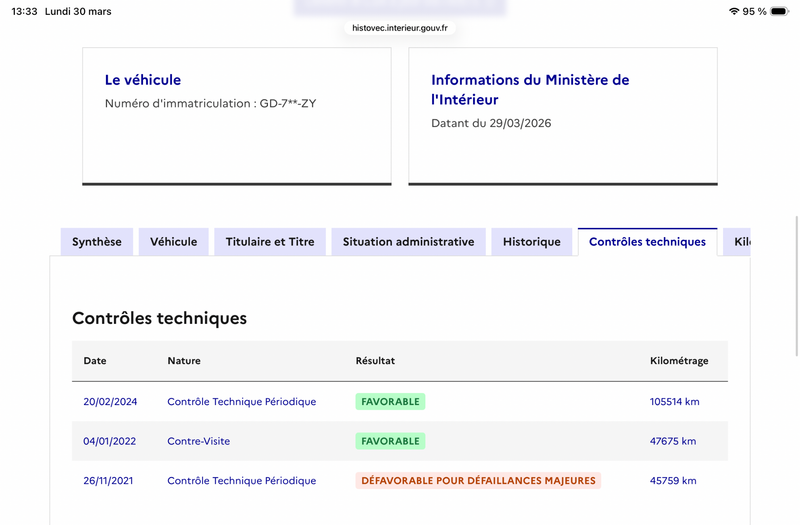Click the page vertical scrollbar
Screen dimensions: 800x525
tap(796, 286)
